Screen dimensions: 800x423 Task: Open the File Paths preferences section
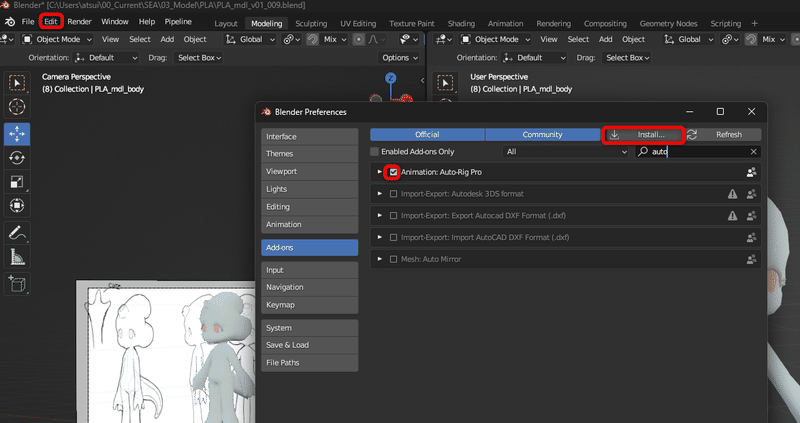[310, 363]
